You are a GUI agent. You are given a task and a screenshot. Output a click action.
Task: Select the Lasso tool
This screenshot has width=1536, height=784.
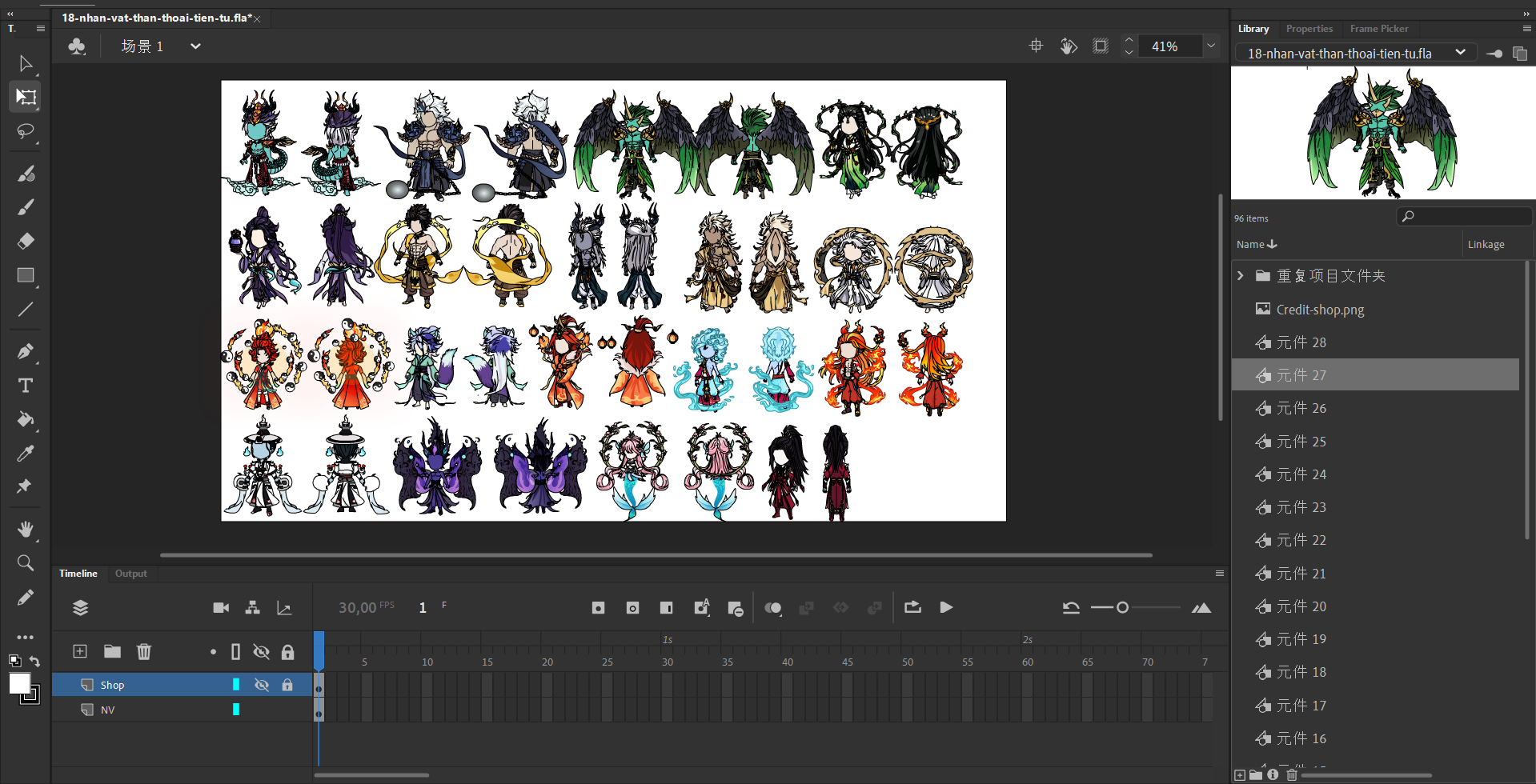(x=26, y=130)
